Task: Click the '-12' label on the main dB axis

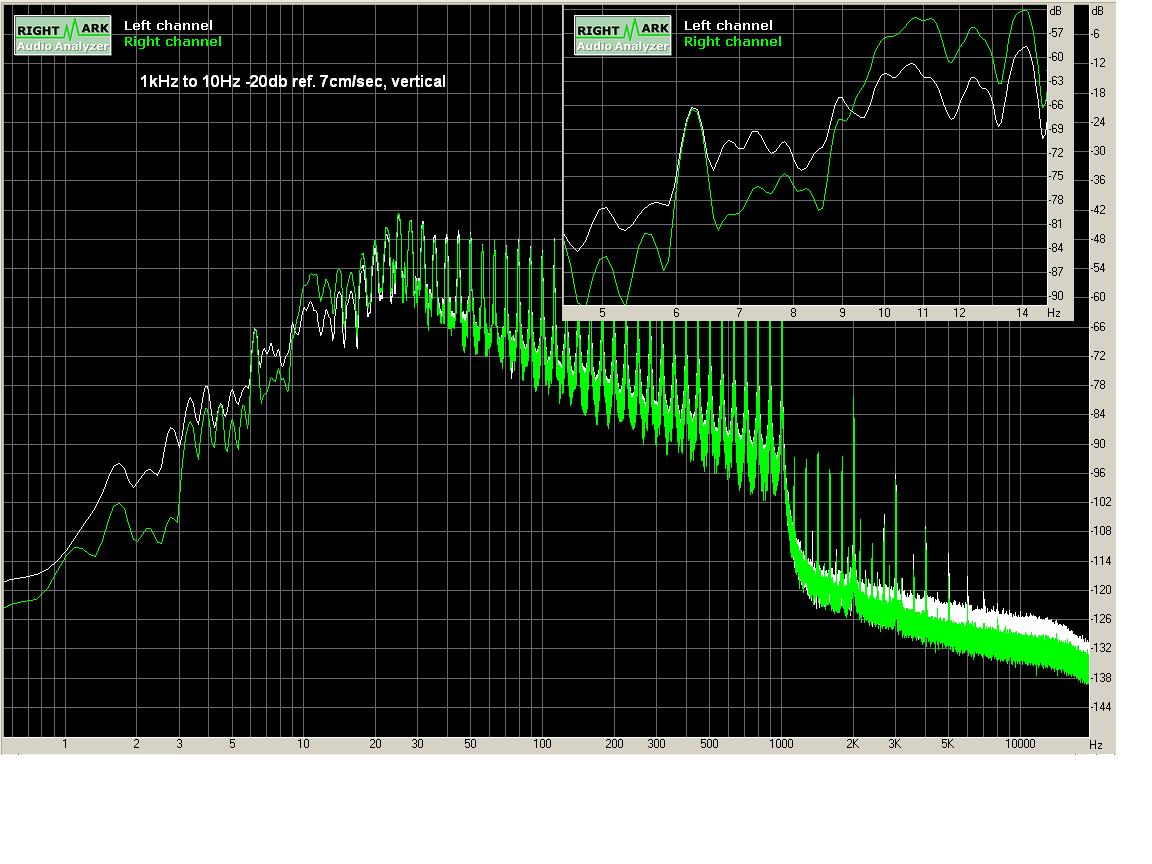Action: tap(1098, 63)
